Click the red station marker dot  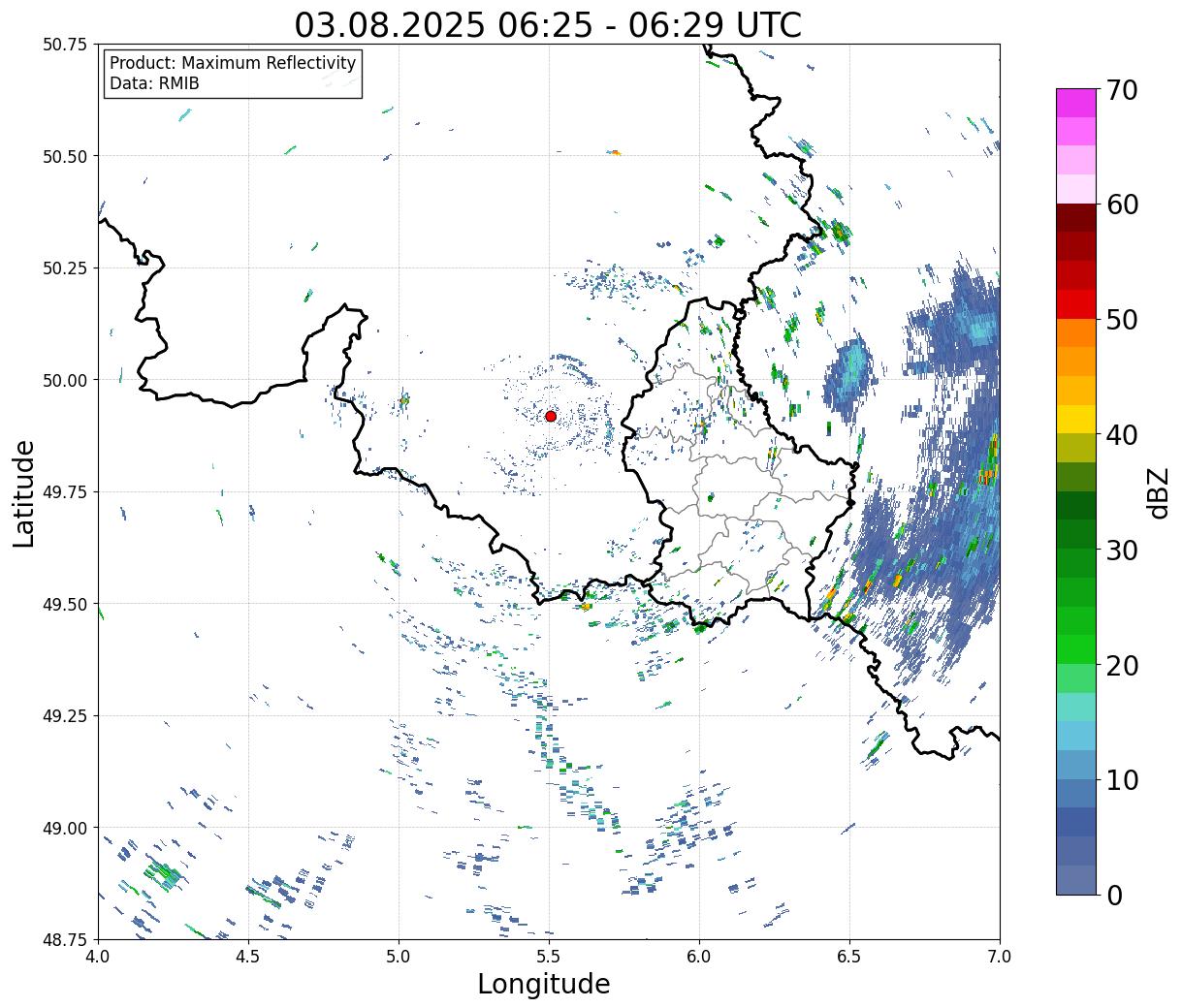[x=551, y=416]
